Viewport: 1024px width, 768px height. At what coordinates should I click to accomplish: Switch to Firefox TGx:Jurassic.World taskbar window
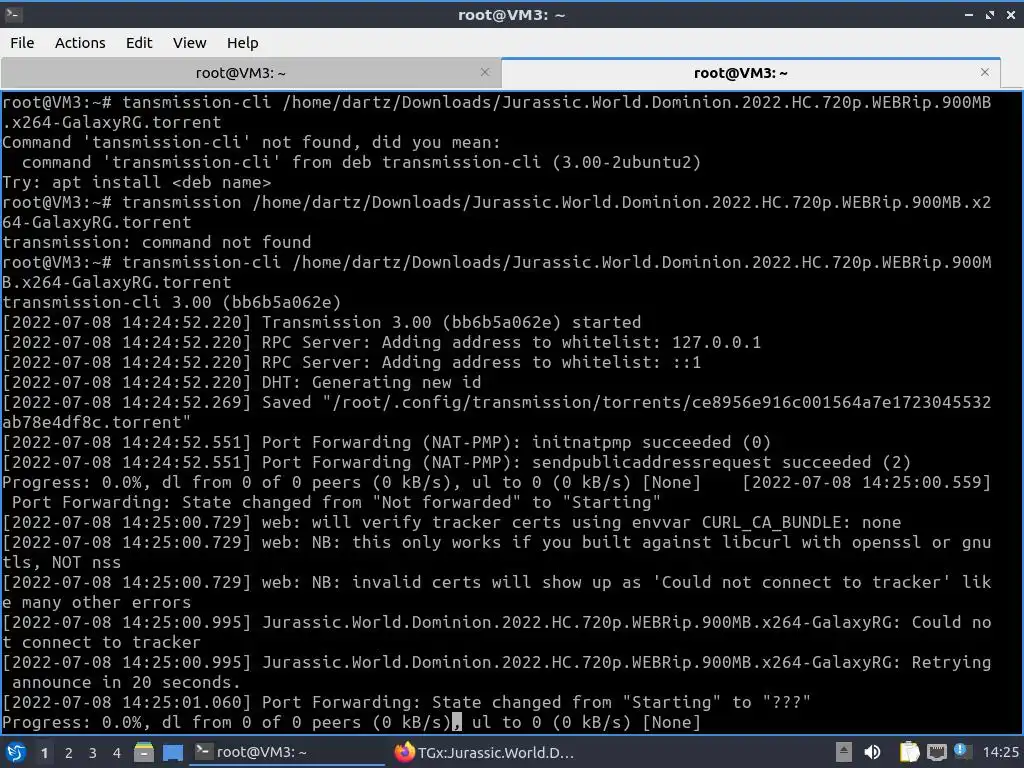coord(485,752)
